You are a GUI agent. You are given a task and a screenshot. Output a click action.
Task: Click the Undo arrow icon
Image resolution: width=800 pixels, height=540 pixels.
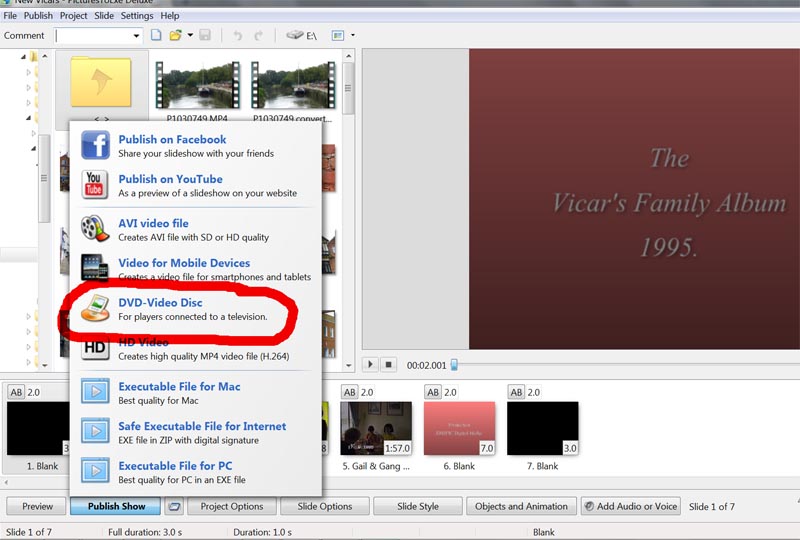(x=237, y=35)
